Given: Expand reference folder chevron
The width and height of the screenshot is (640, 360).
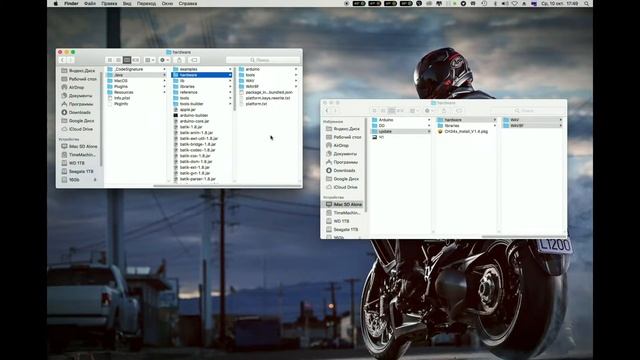Looking at the screenshot, I should (x=230, y=92).
